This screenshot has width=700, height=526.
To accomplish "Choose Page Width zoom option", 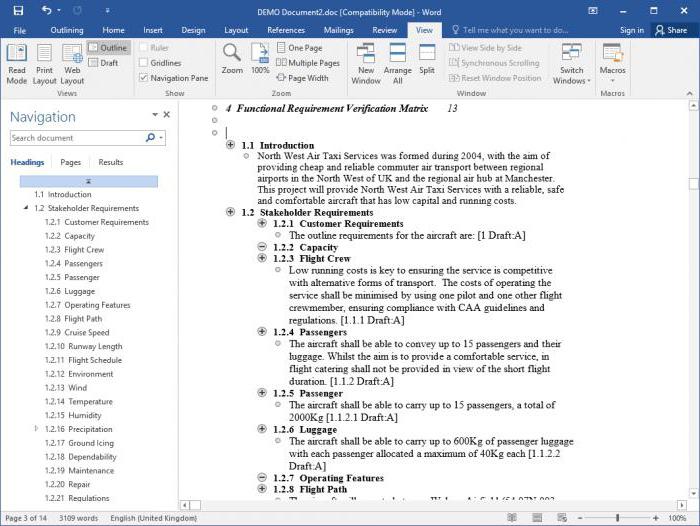I will point(302,78).
